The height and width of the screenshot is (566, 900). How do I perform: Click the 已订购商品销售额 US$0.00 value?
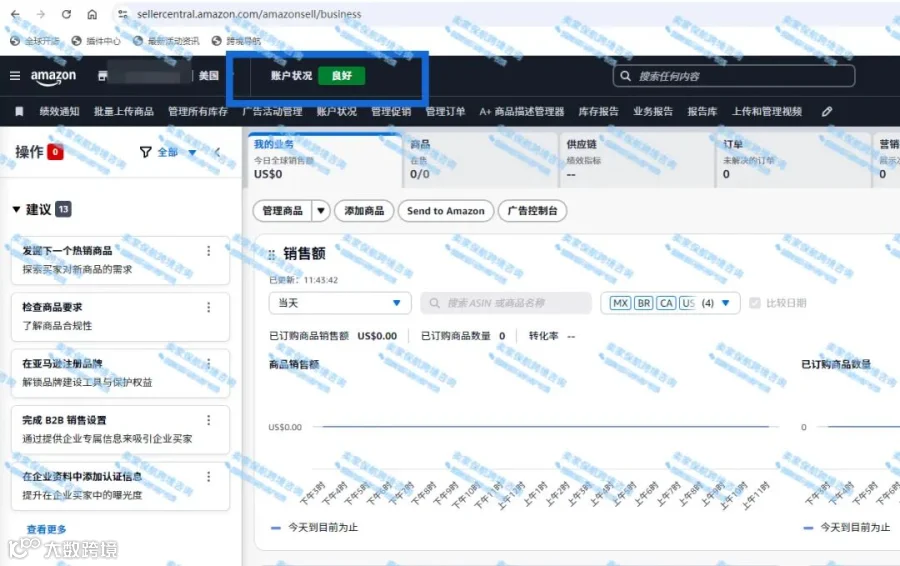pos(377,336)
